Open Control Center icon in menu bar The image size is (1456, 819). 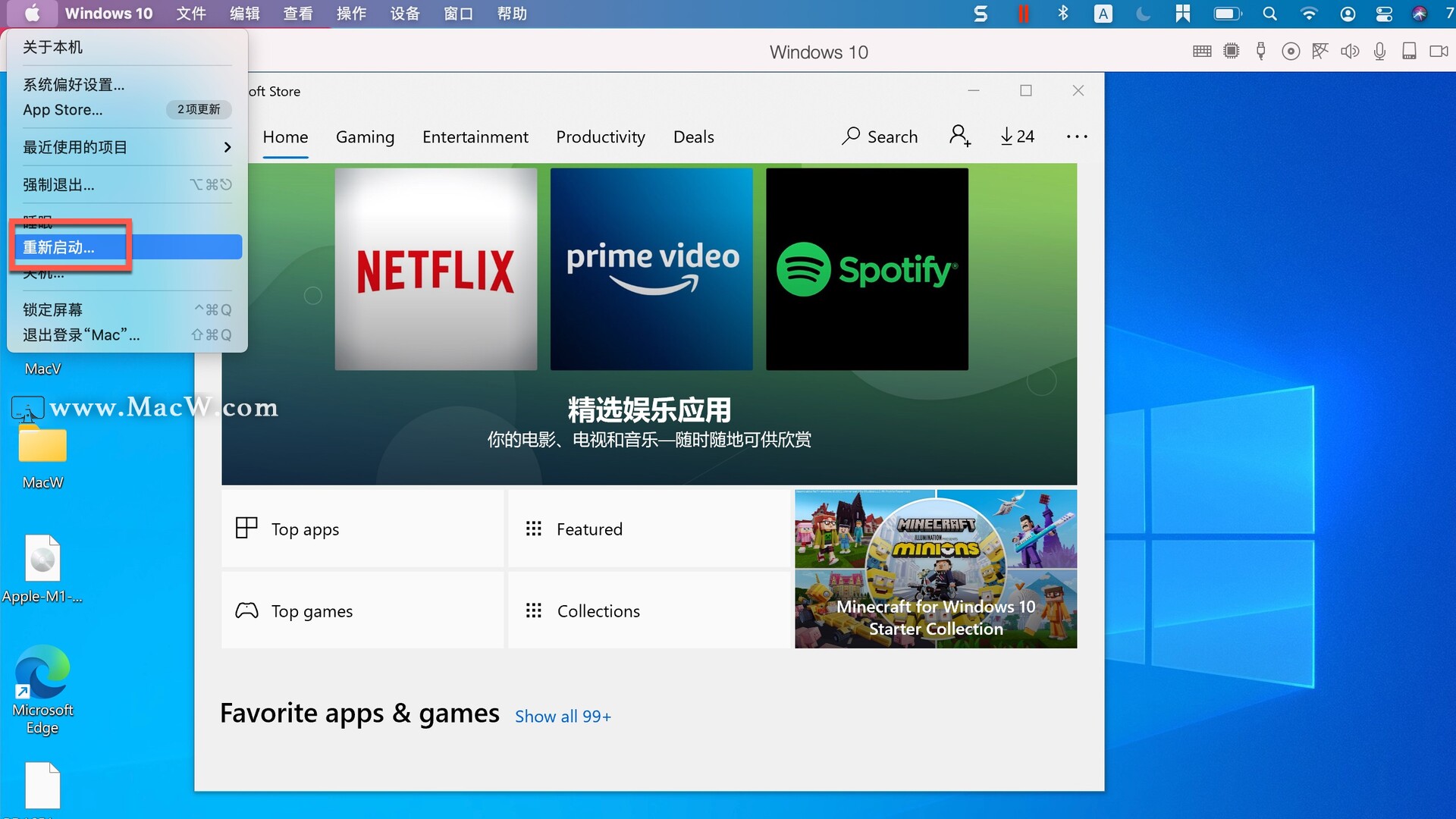click(x=1384, y=14)
